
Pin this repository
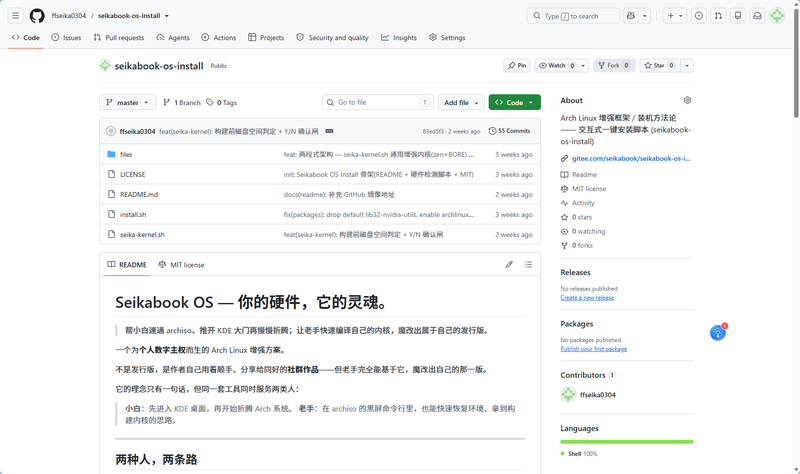517,65
